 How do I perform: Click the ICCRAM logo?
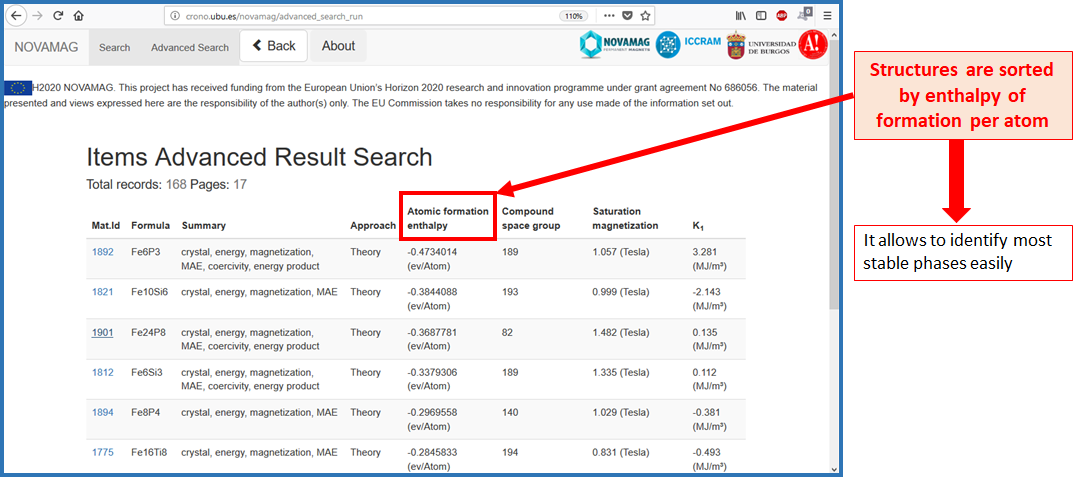click(688, 44)
